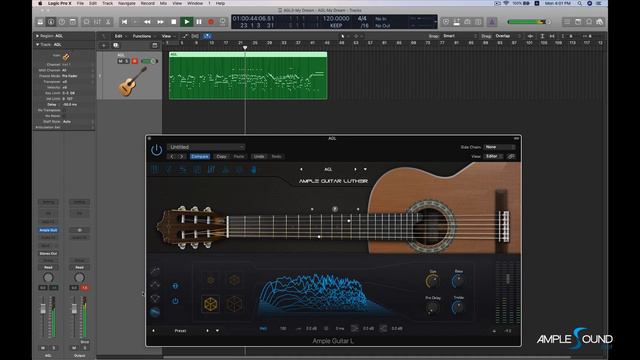Click the Copy button in plugin header
The width and height of the screenshot is (640, 360).
[x=222, y=156]
